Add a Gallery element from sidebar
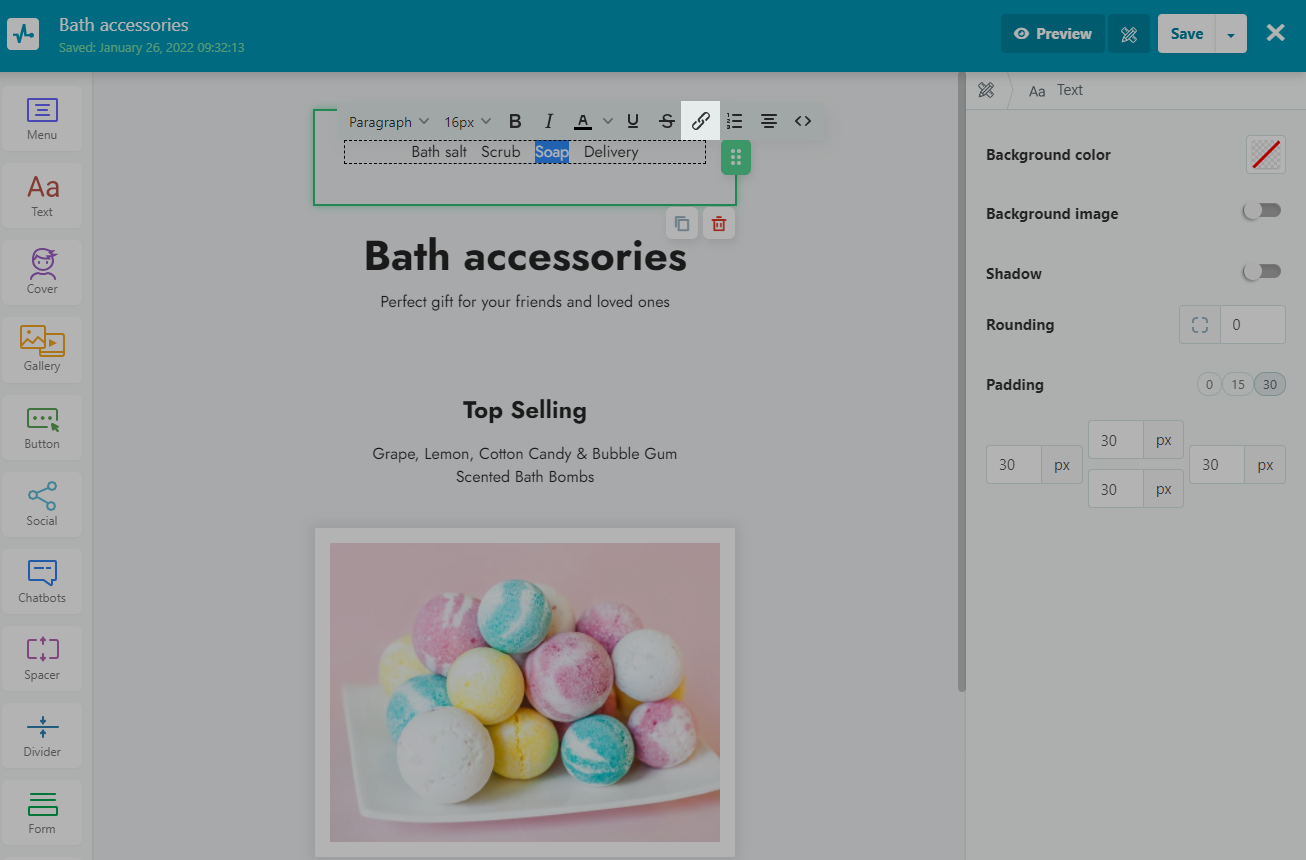 [x=42, y=348]
